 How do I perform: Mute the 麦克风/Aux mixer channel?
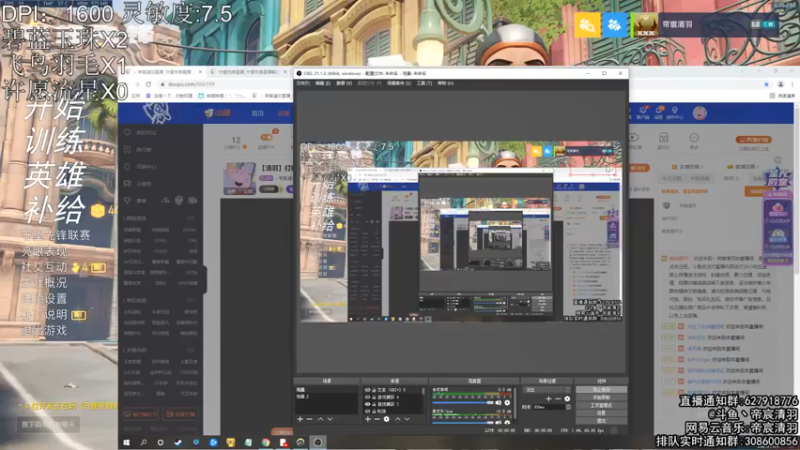coord(498,422)
